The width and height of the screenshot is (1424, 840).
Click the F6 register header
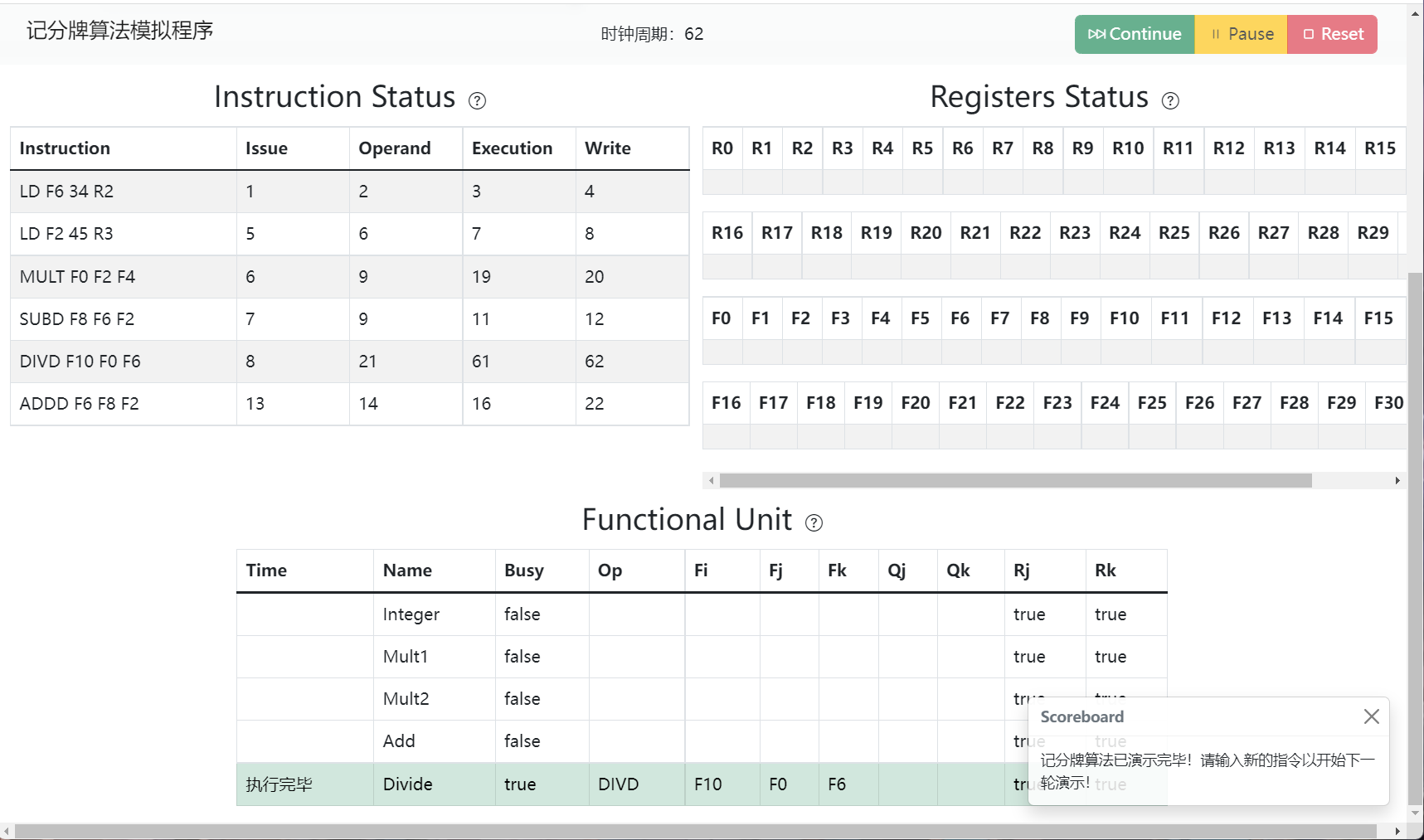[x=960, y=318]
